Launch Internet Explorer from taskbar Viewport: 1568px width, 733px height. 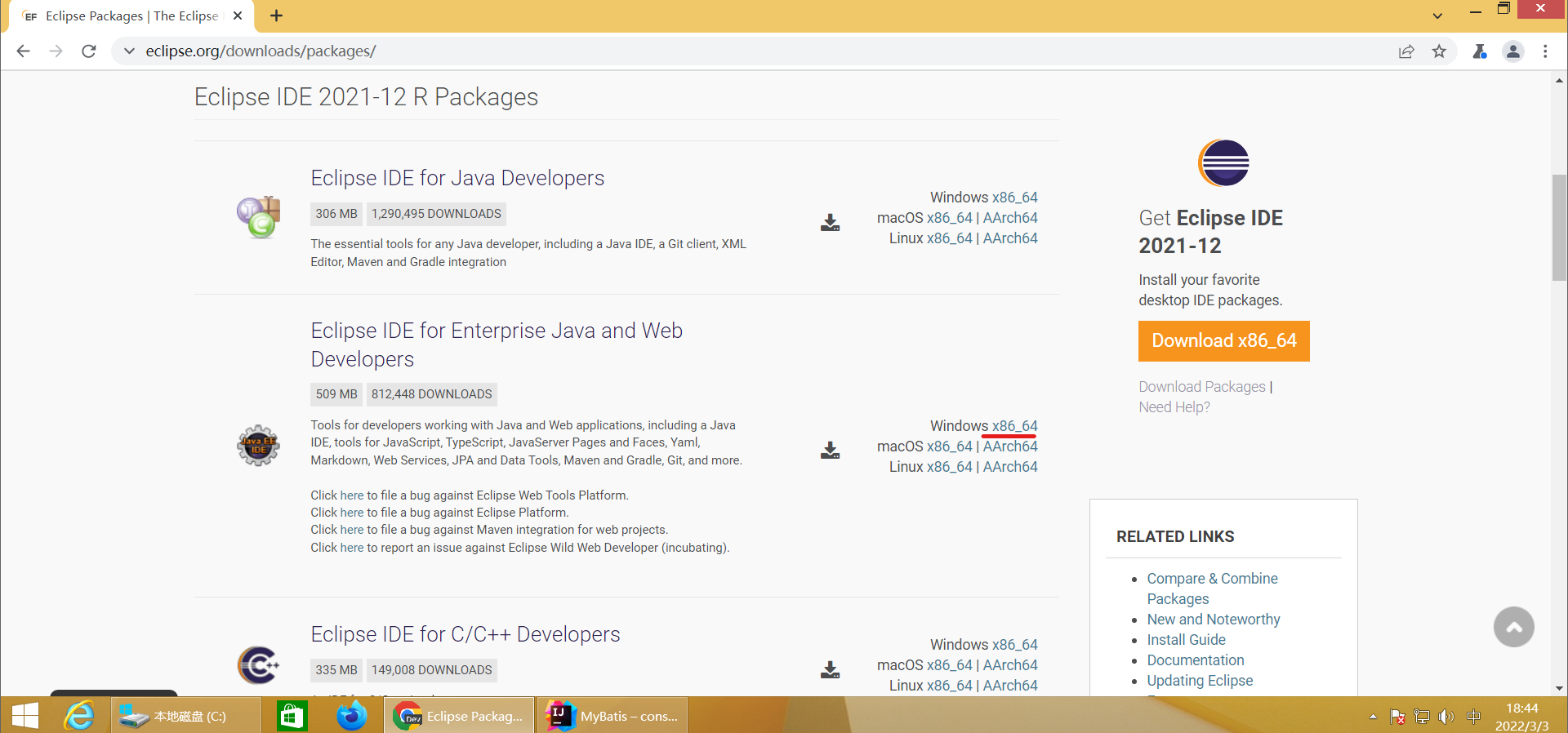coord(79,716)
